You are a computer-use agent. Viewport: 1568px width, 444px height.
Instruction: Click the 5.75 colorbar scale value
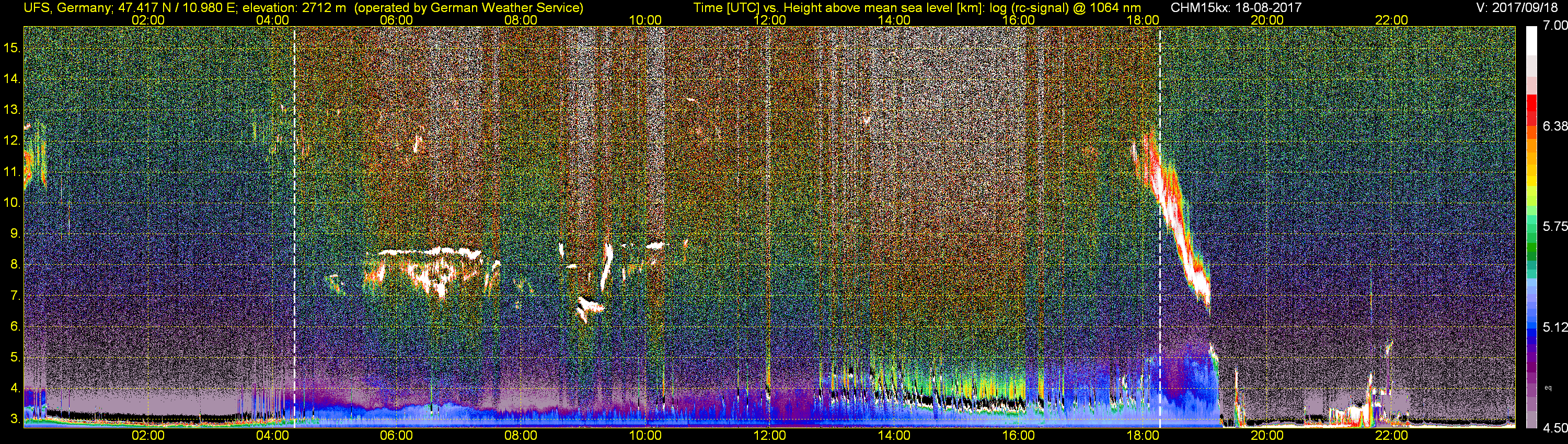(1555, 226)
